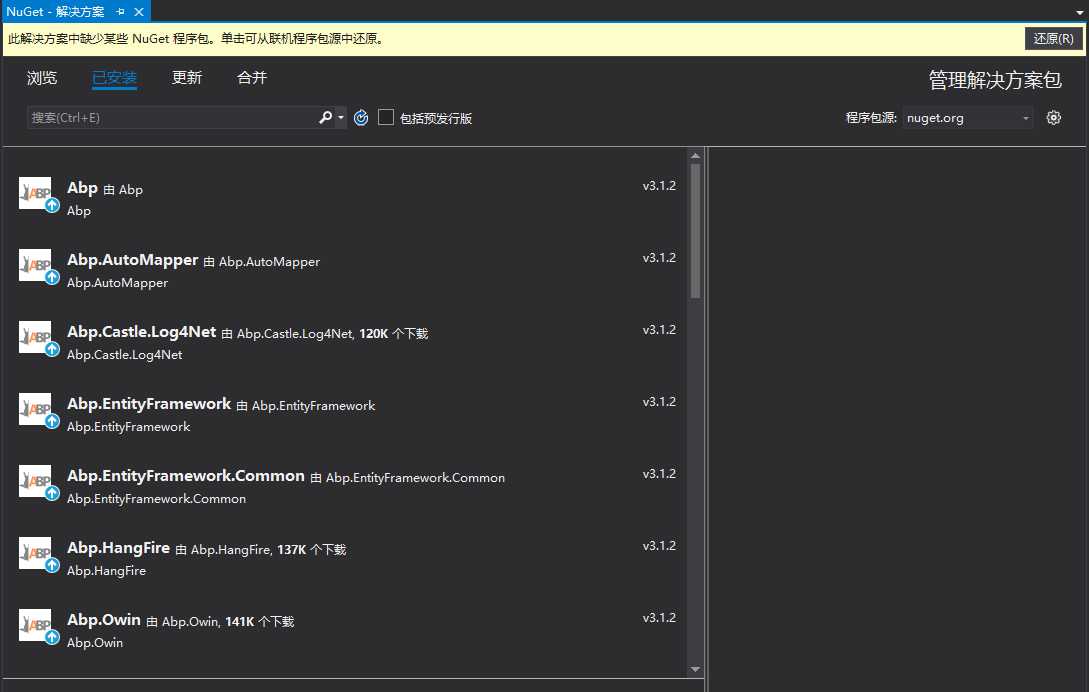1089x692 pixels.
Task: Pin the NuGet solution tab
Action: click(121, 12)
